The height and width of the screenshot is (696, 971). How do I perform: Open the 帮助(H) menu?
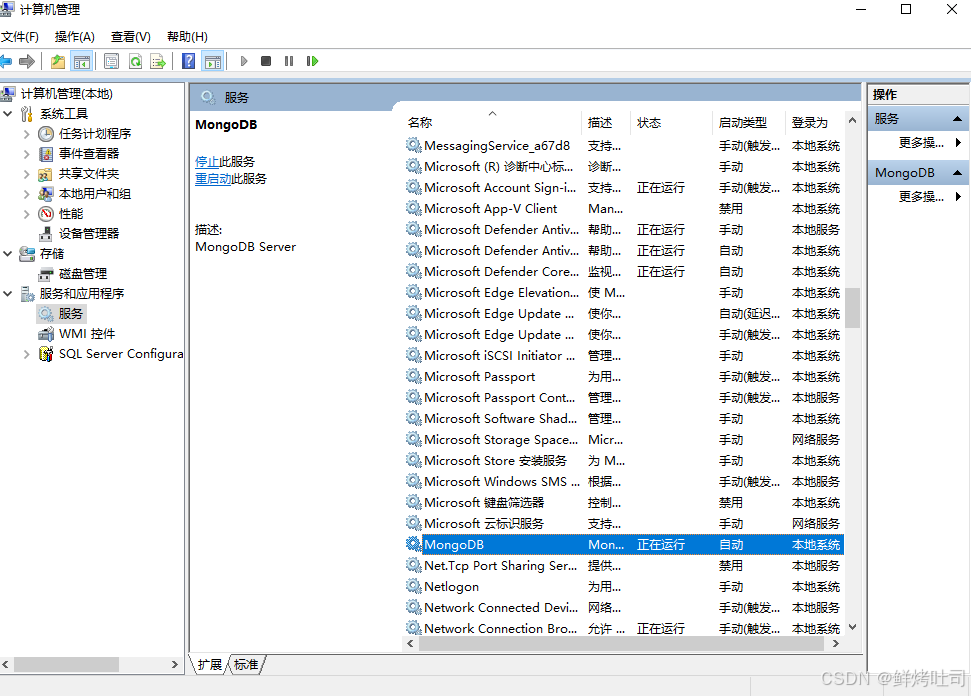click(187, 37)
